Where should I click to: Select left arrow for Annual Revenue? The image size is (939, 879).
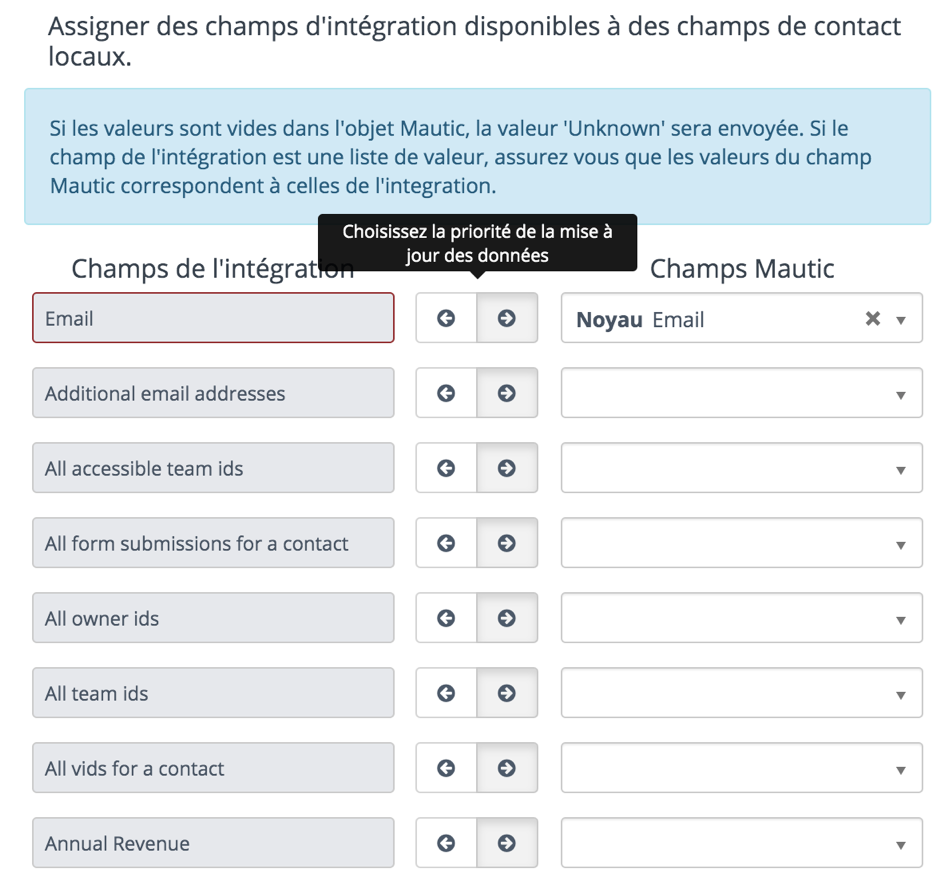[x=446, y=843]
